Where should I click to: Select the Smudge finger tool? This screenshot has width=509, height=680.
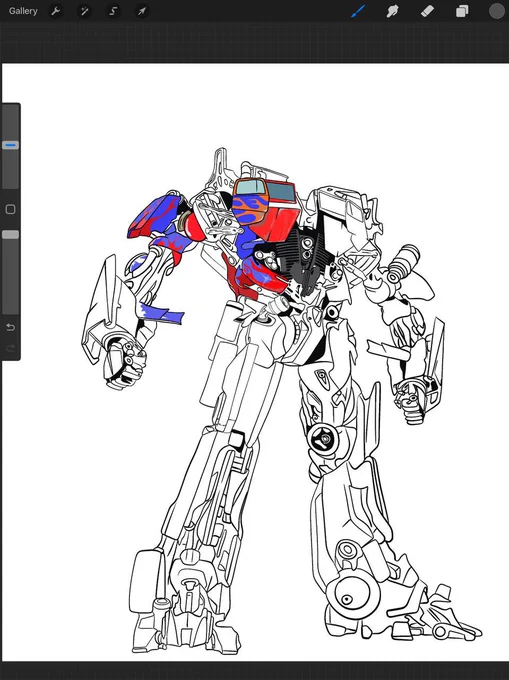[x=392, y=11]
